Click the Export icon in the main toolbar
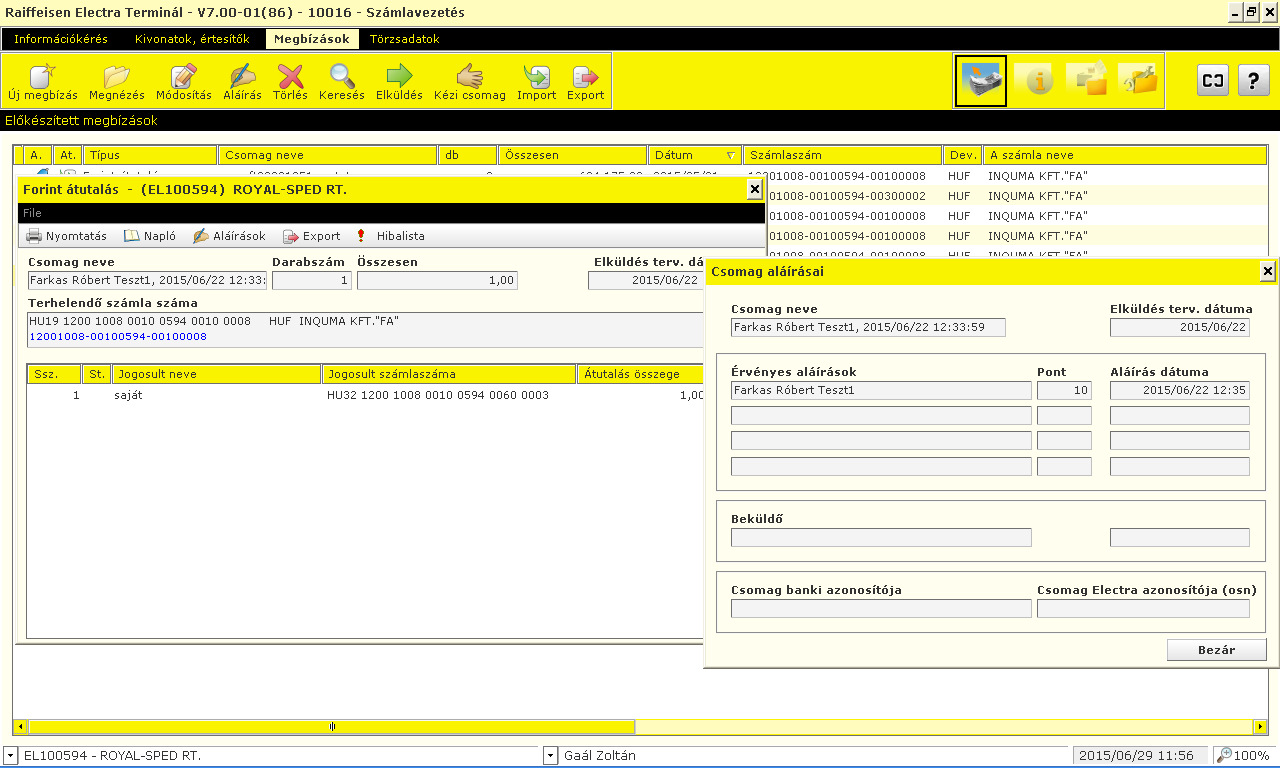 (585, 82)
